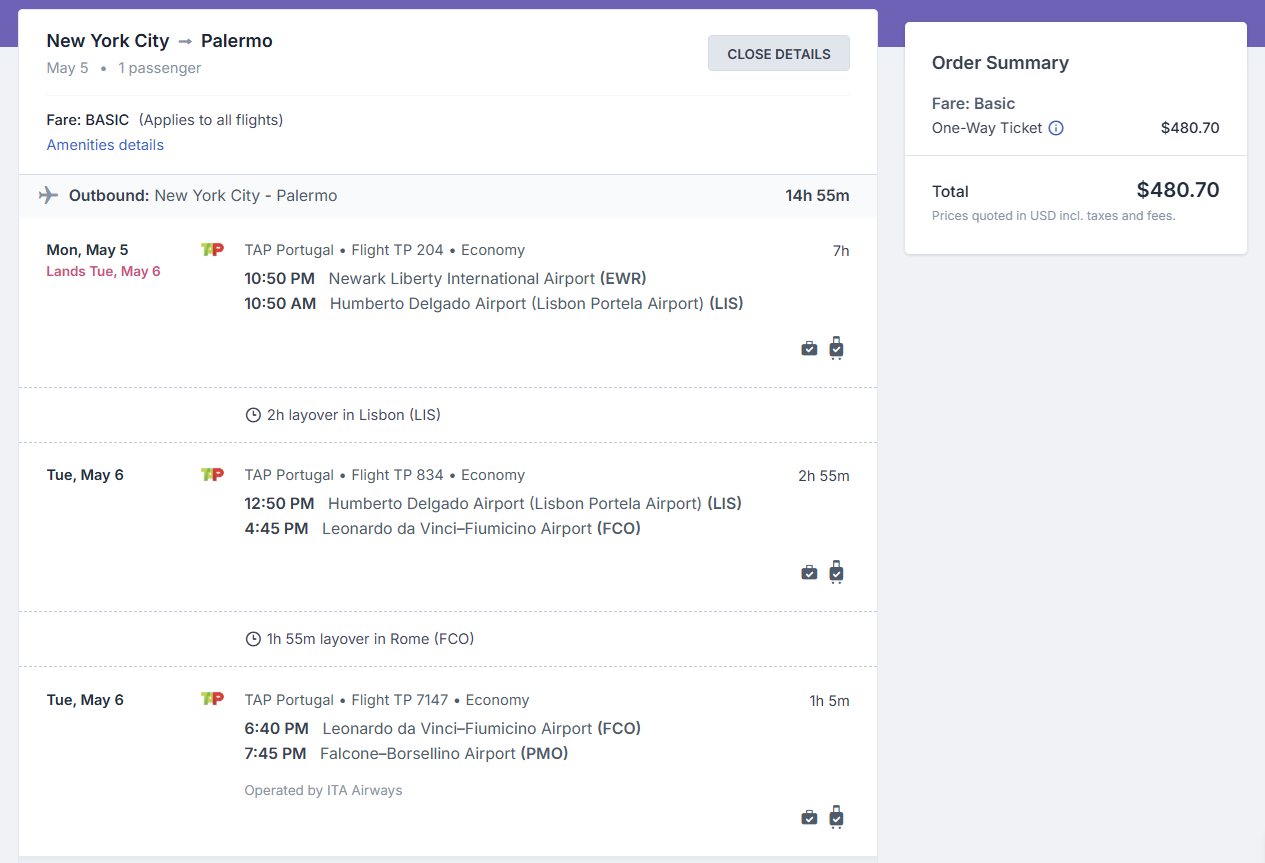
Task: Click 'Operated by ITA Airways' text
Action: coord(323,790)
